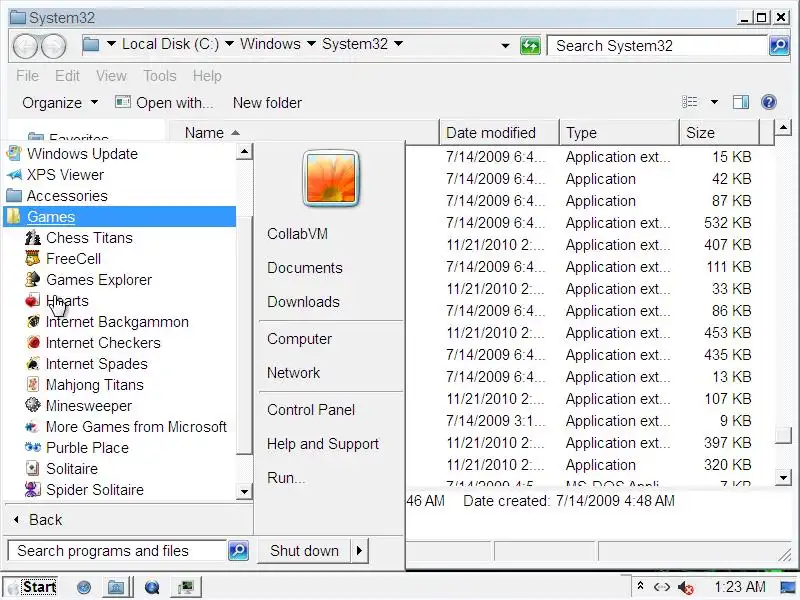Click Open with... toolbar button
This screenshot has height=600, width=800.
coord(164,103)
